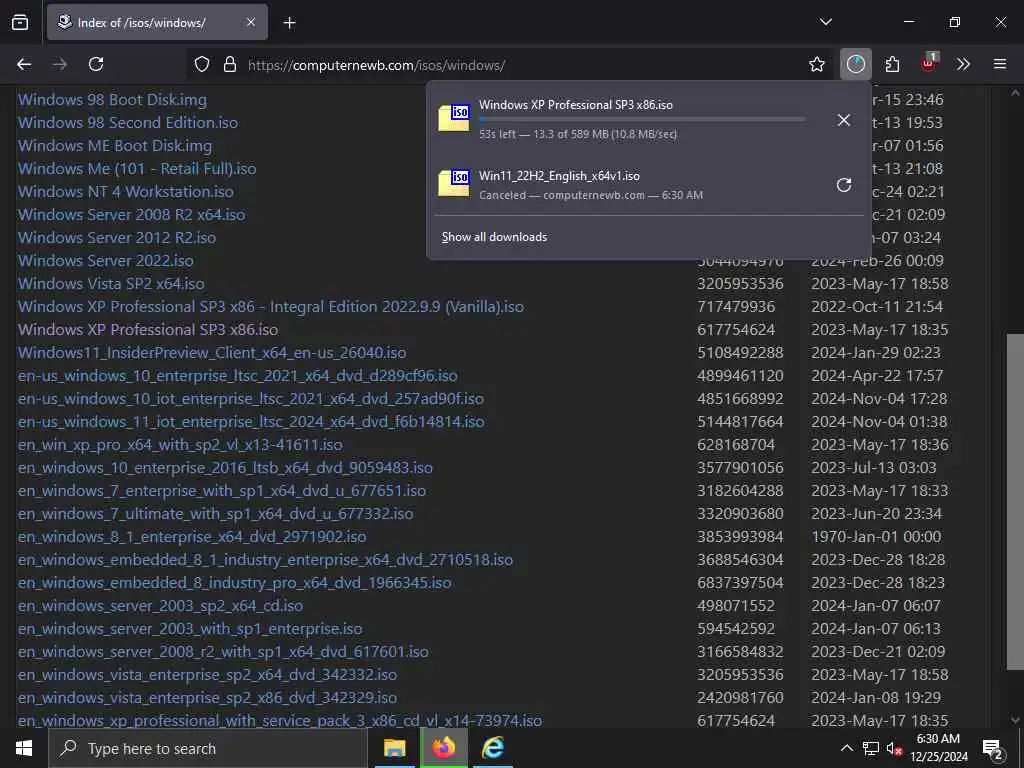
Task: Open the extensions puzzle menu
Action: (892, 64)
